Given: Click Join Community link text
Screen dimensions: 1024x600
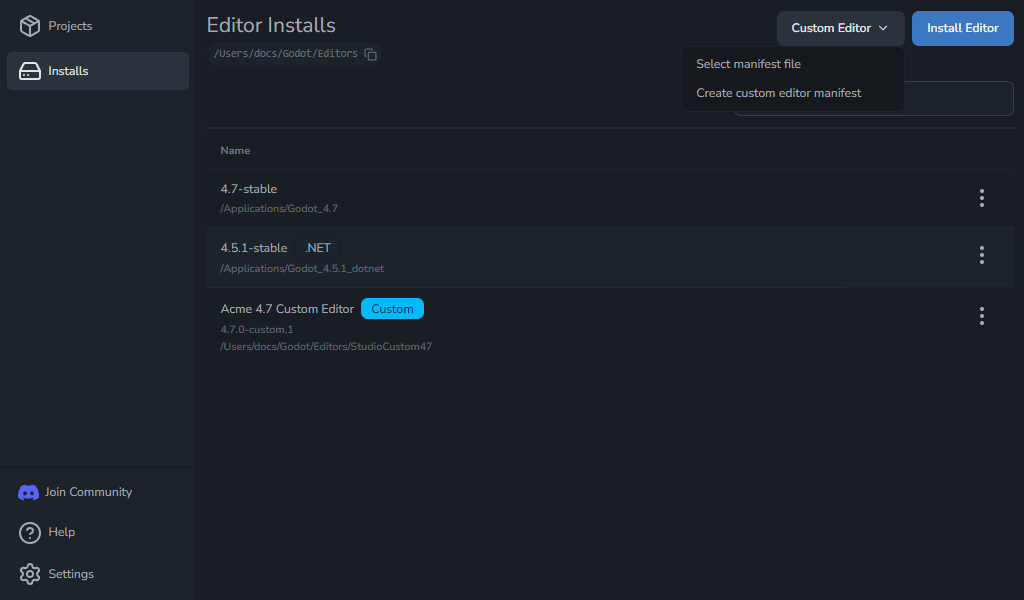Looking at the screenshot, I should point(88,492).
